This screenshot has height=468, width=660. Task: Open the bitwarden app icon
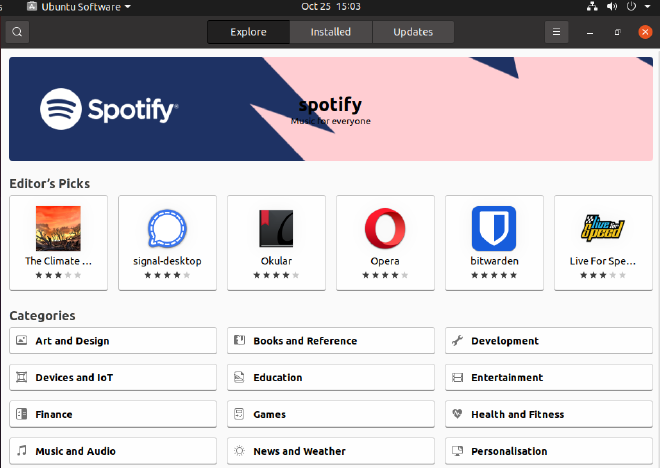tap(494, 229)
